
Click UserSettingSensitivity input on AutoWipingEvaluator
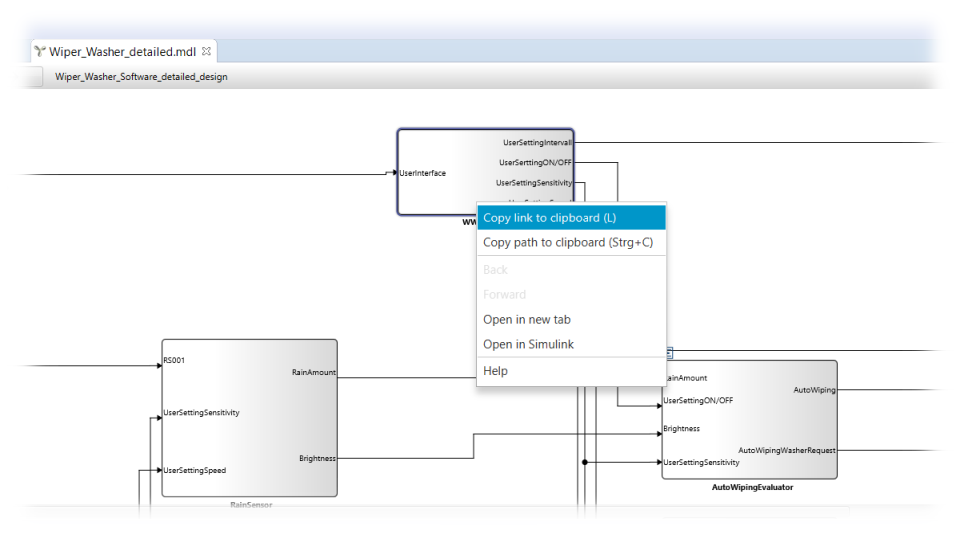tap(701, 463)
